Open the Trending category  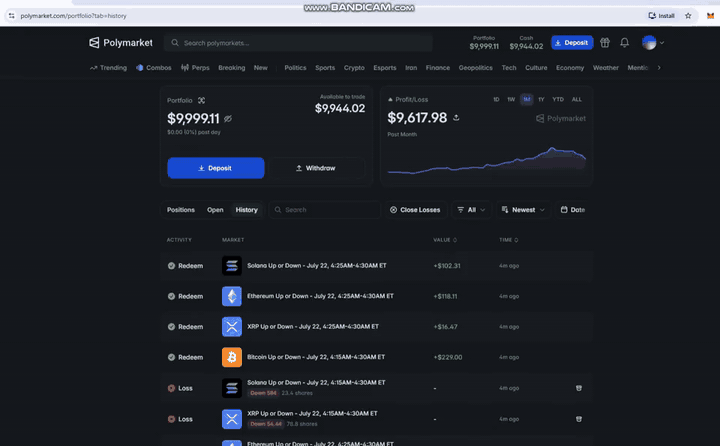[108, 68]
